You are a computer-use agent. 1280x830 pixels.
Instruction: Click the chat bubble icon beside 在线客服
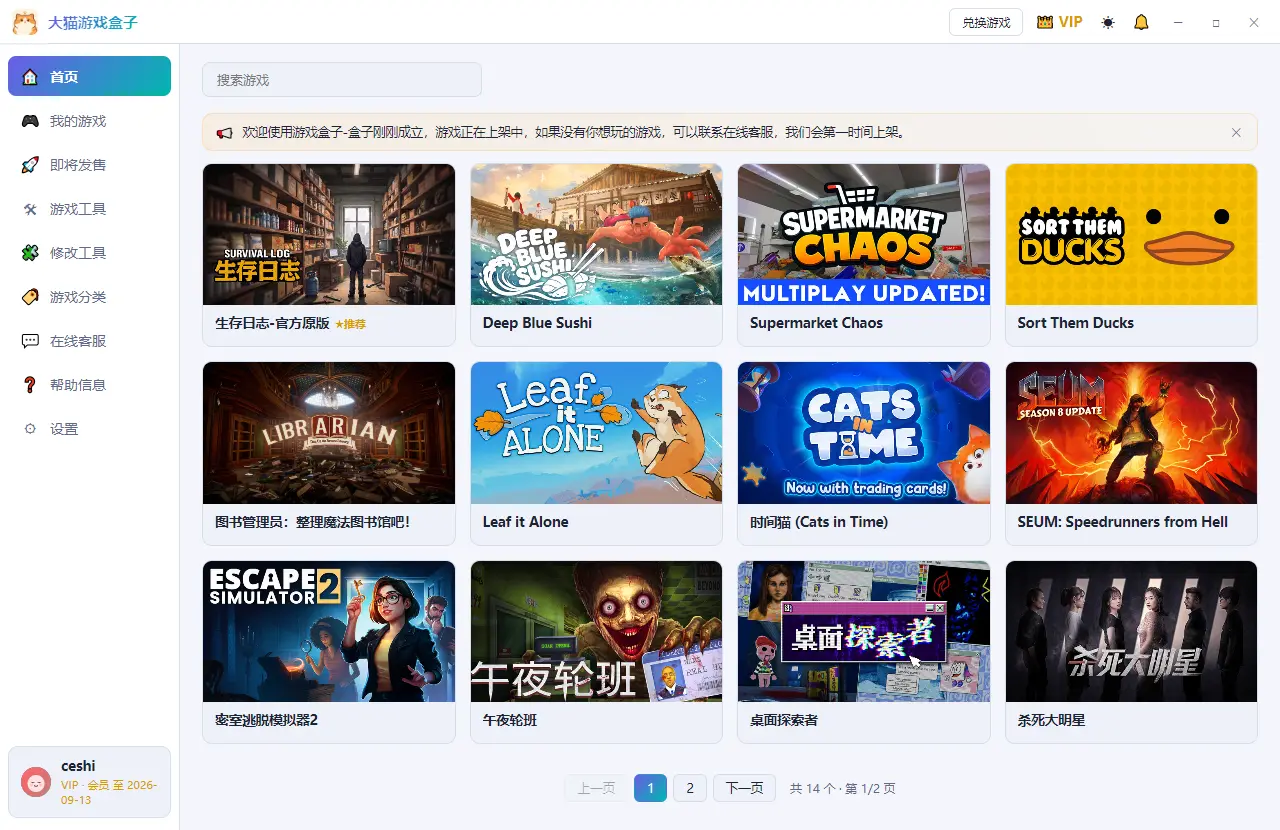coord(30,341)
